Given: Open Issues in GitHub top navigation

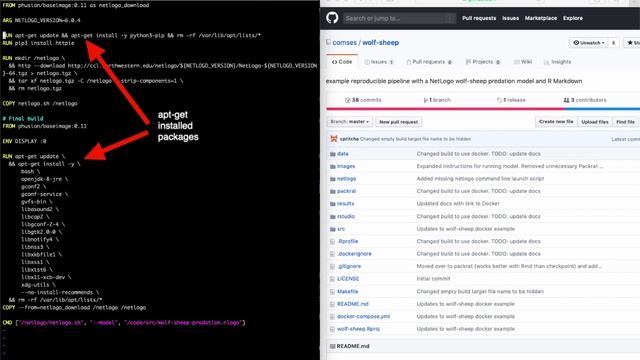Looking at the screenshot, I should pos(510,18).
